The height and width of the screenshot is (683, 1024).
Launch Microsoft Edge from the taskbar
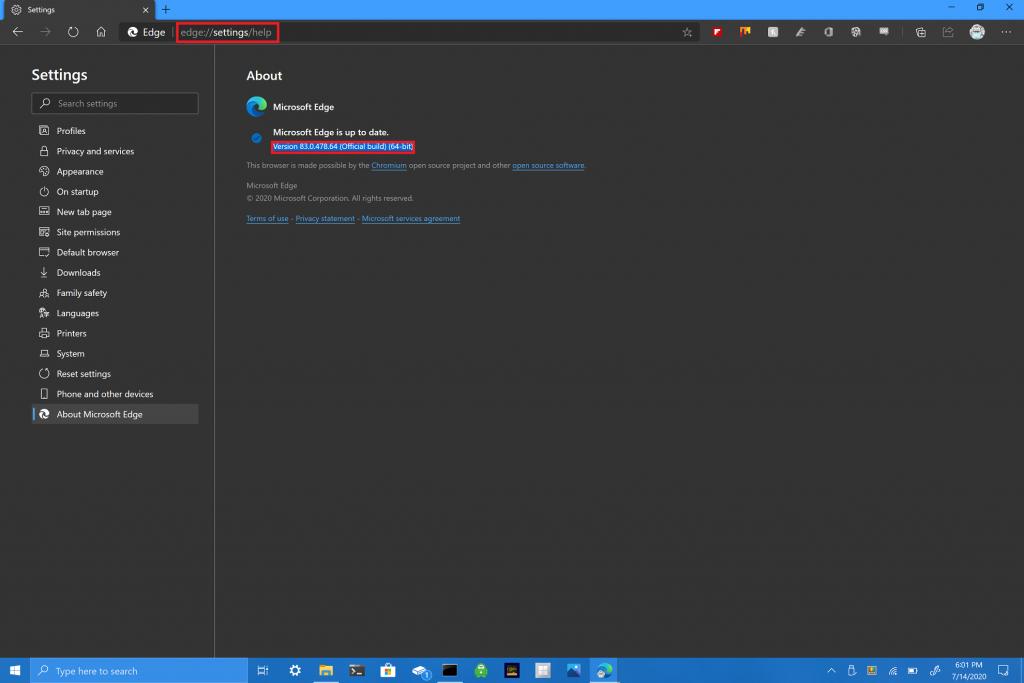(x=601, y=670)
